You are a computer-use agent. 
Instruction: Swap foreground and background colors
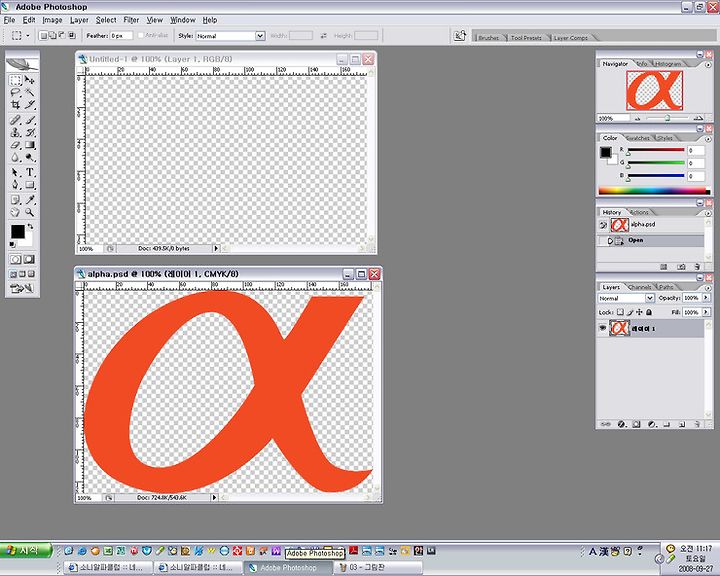(30, 226)
